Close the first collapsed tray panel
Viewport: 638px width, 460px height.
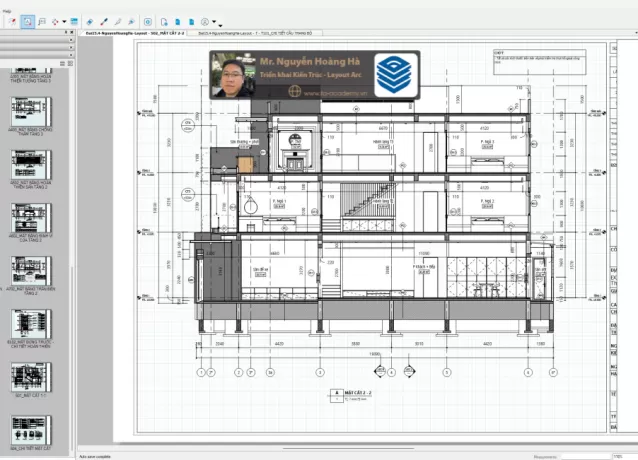point(71,40)
